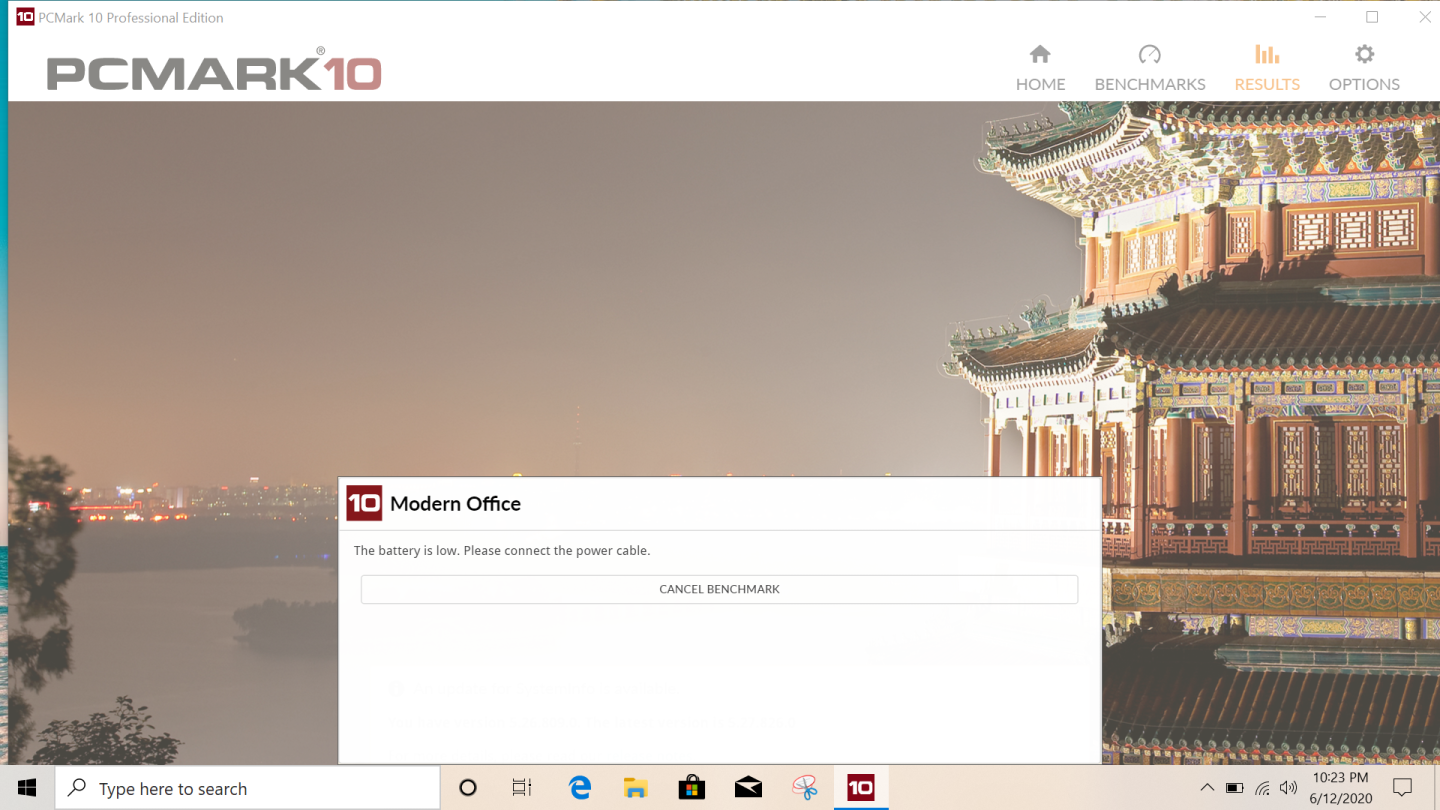This screenshot has height=810, width=1440.
Task: Open the Windows Start menu
Action: (27, 788)
